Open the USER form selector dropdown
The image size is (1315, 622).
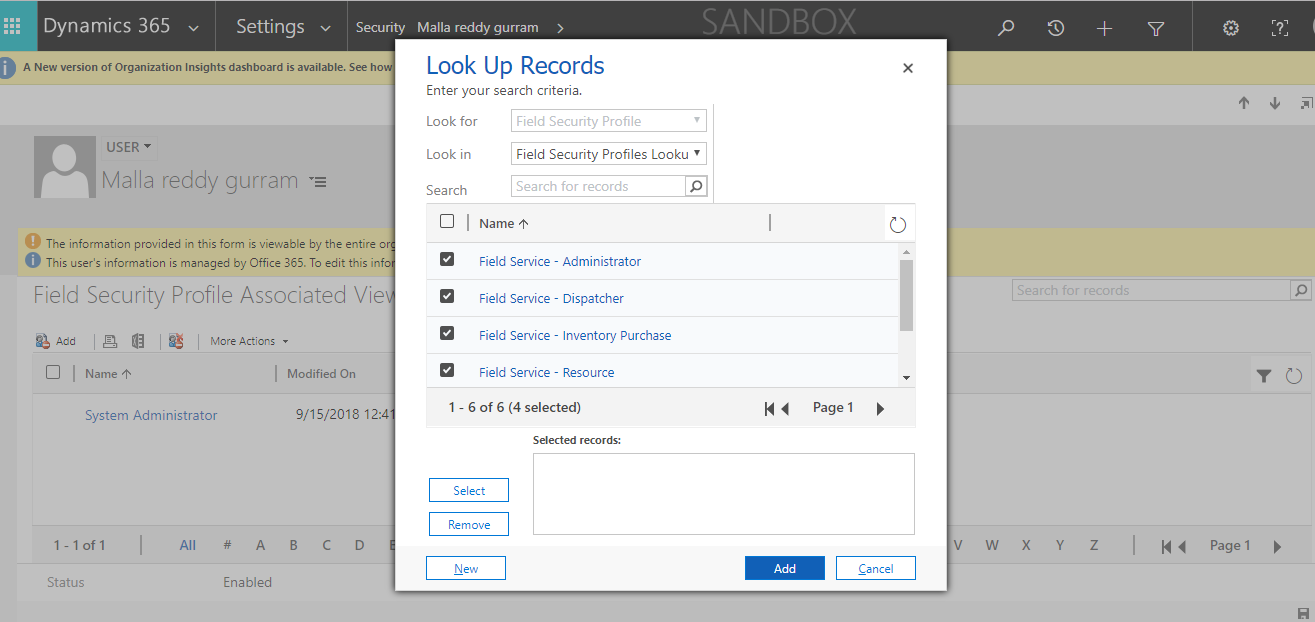[129, 147]
